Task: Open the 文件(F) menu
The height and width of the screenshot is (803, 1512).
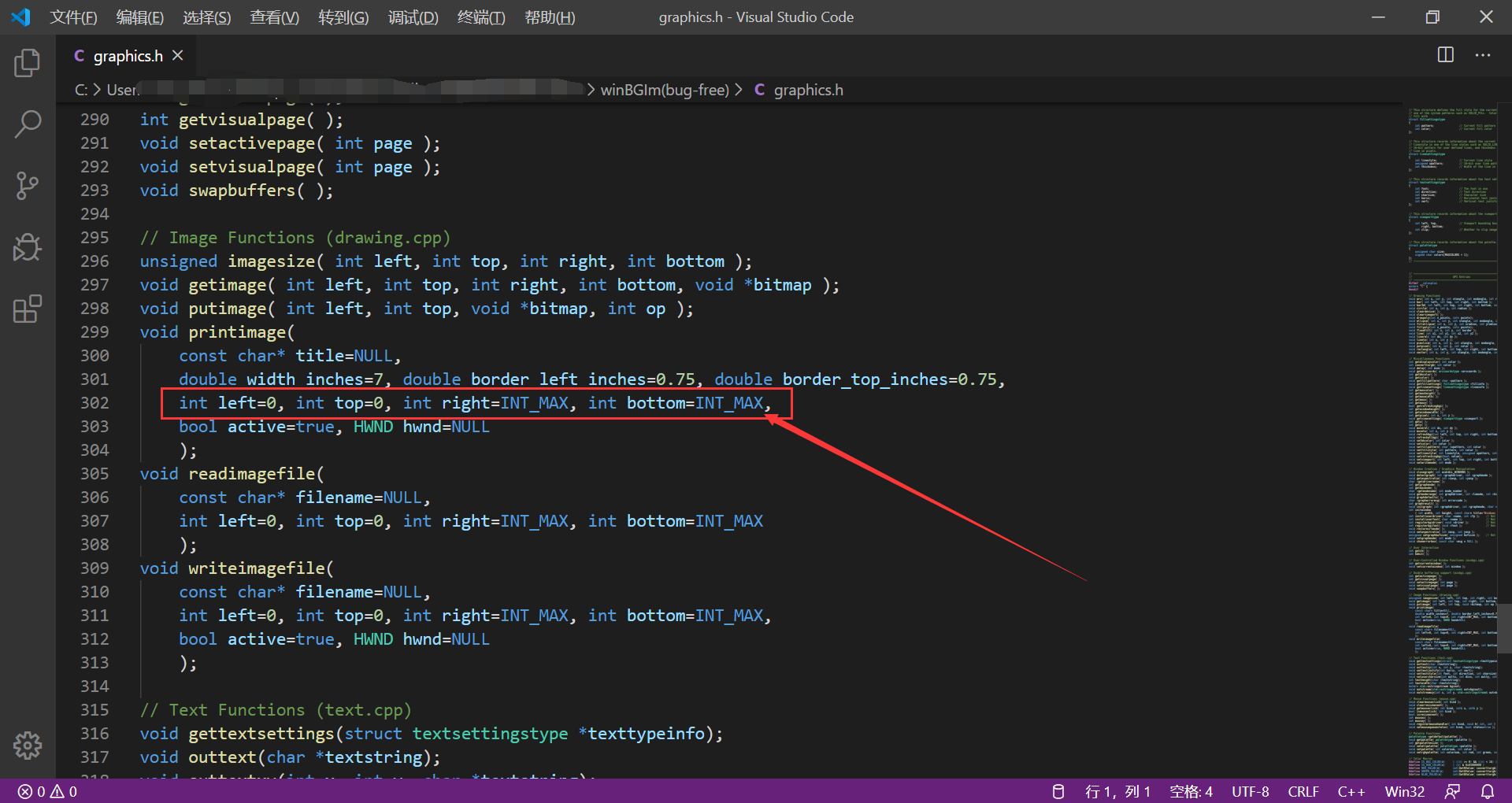Action: pos(73,17)
